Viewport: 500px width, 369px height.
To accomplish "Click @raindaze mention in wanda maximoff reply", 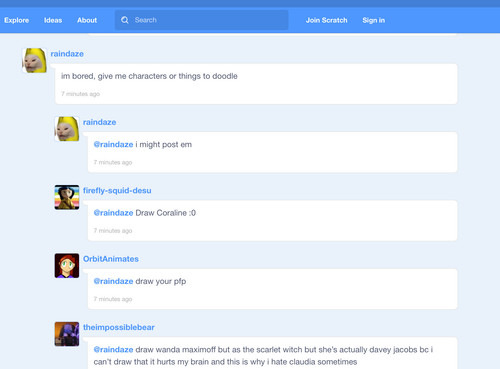I will [x=113, y=350].
